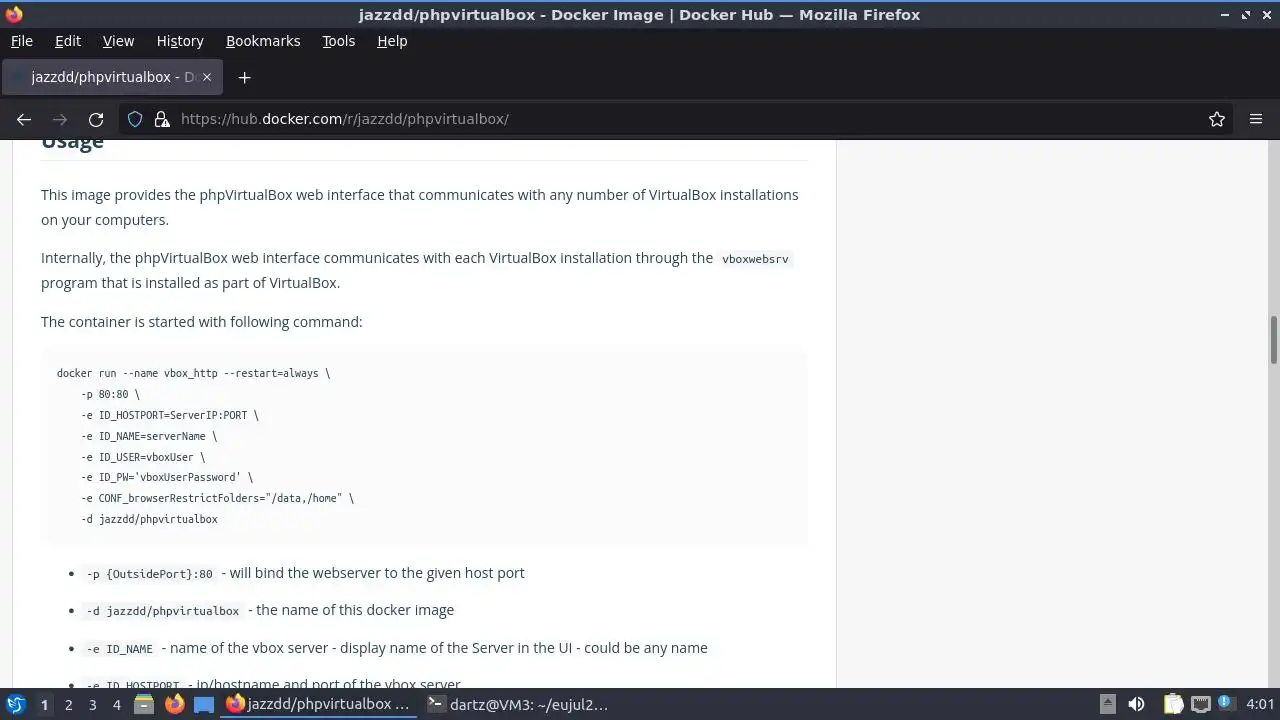This screenshot has height=720, width=1280.
Task: Go back with the browser back arrow
Action: (24, 119)
